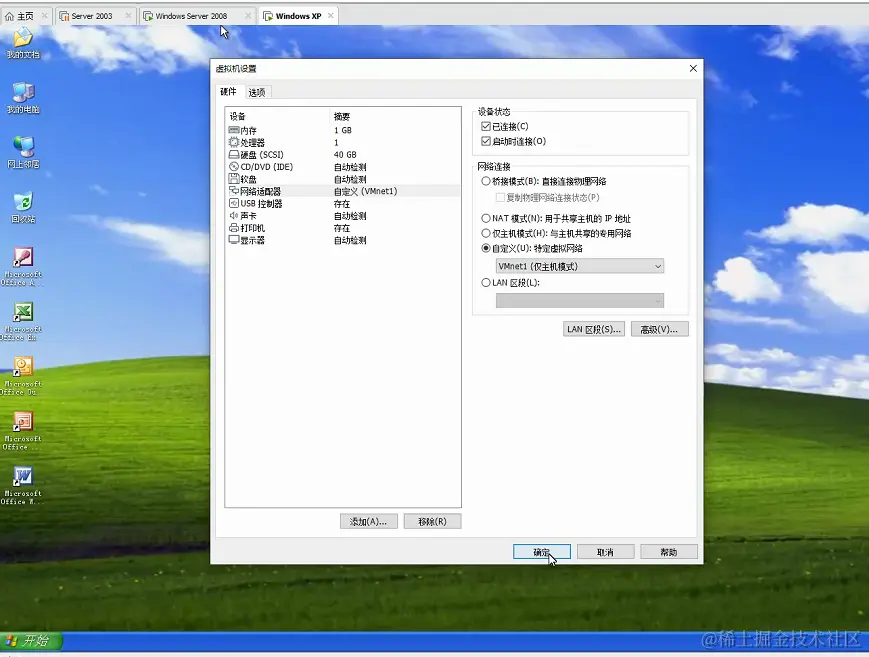Select Bridged mode (桥接模式) radio button

coord(486,181)
